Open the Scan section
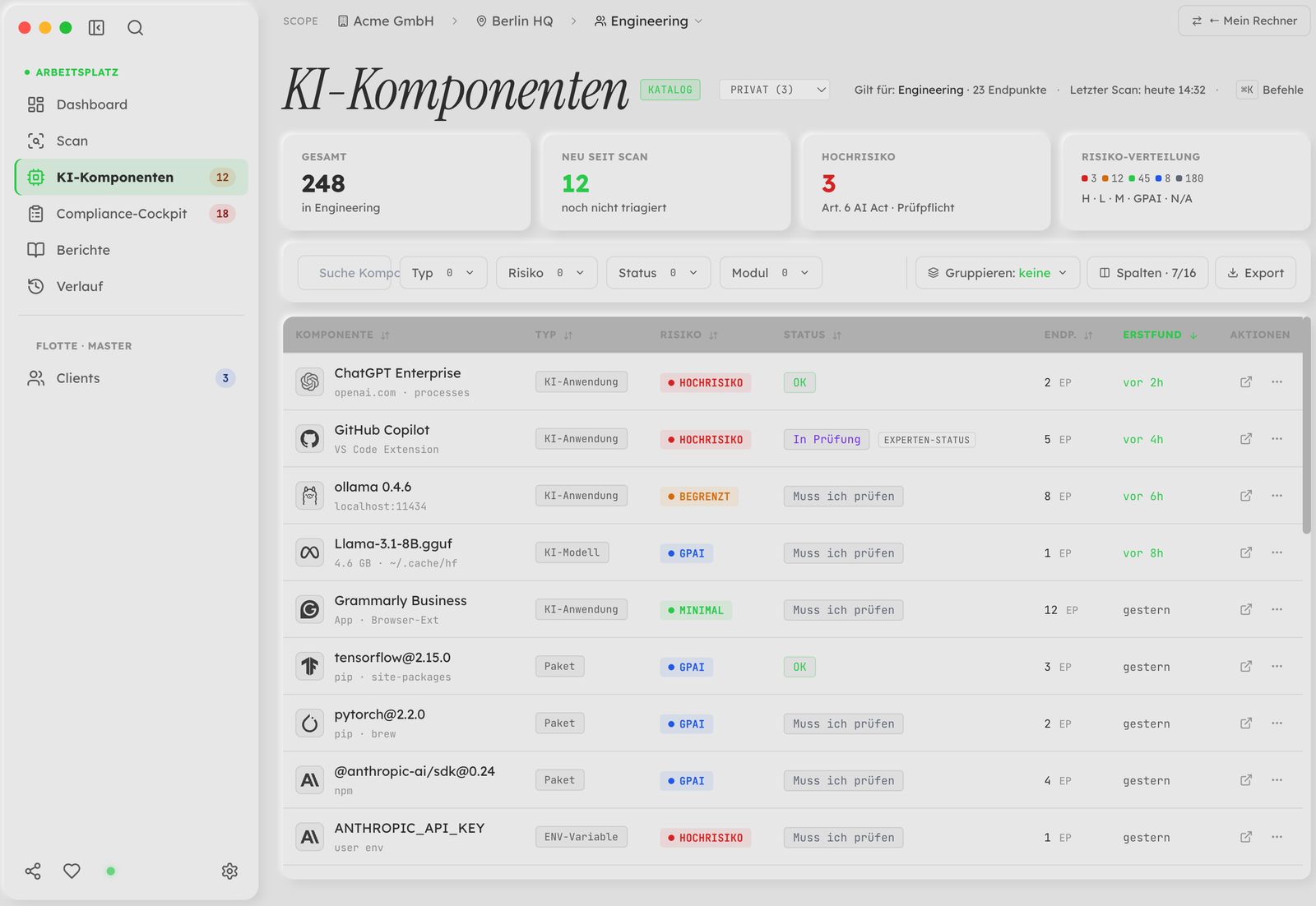The width and height of the screenshot is (1316, 906). point(132,141)
